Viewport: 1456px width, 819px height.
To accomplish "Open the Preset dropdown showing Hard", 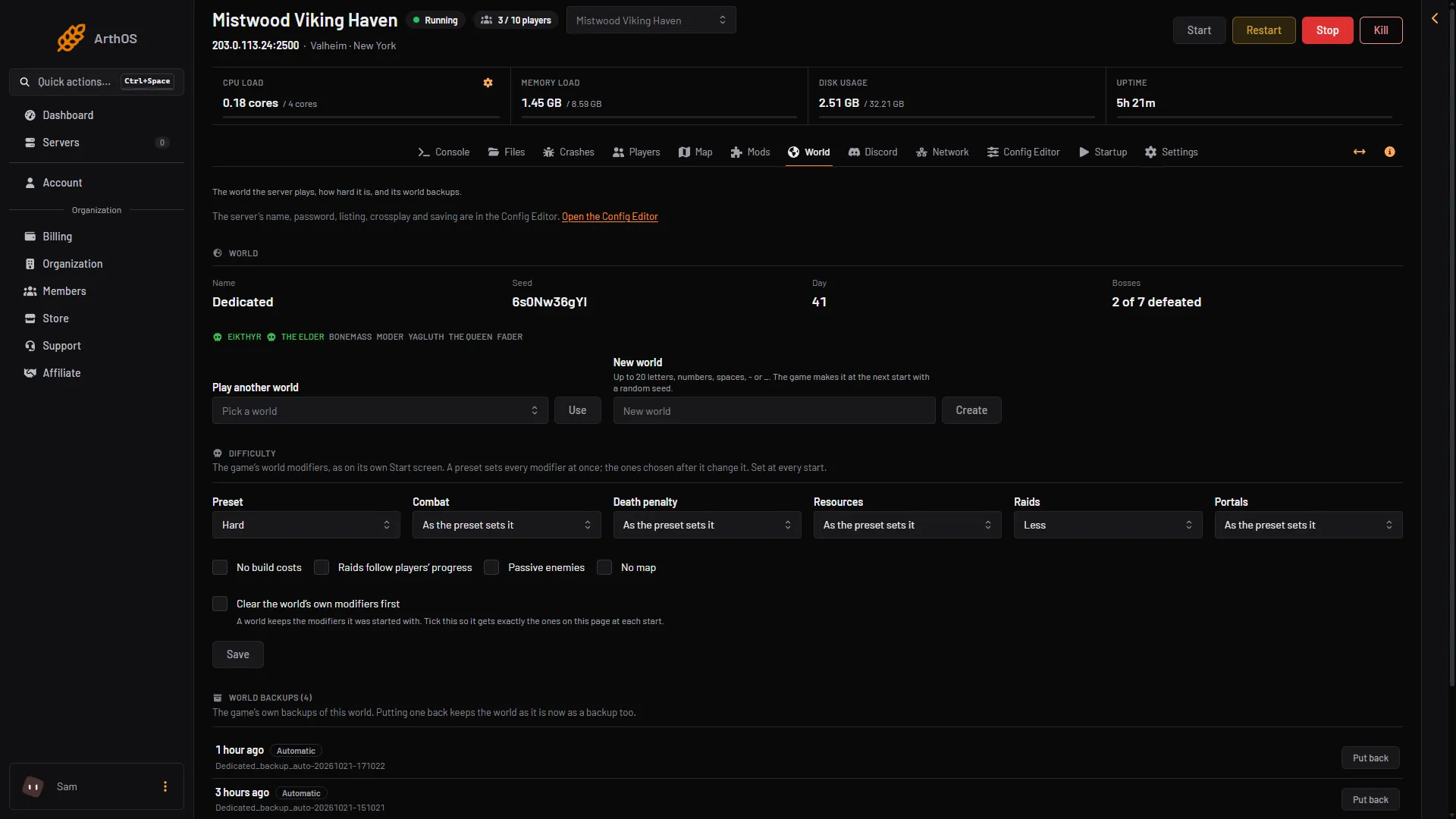I will [x=306, y=525].
